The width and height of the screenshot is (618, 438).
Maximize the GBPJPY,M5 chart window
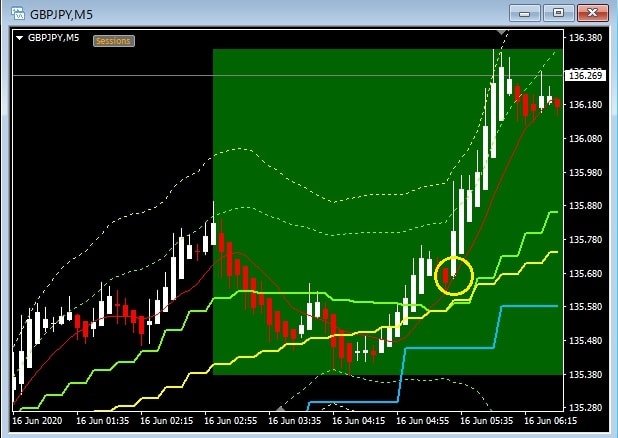(558, 13)
